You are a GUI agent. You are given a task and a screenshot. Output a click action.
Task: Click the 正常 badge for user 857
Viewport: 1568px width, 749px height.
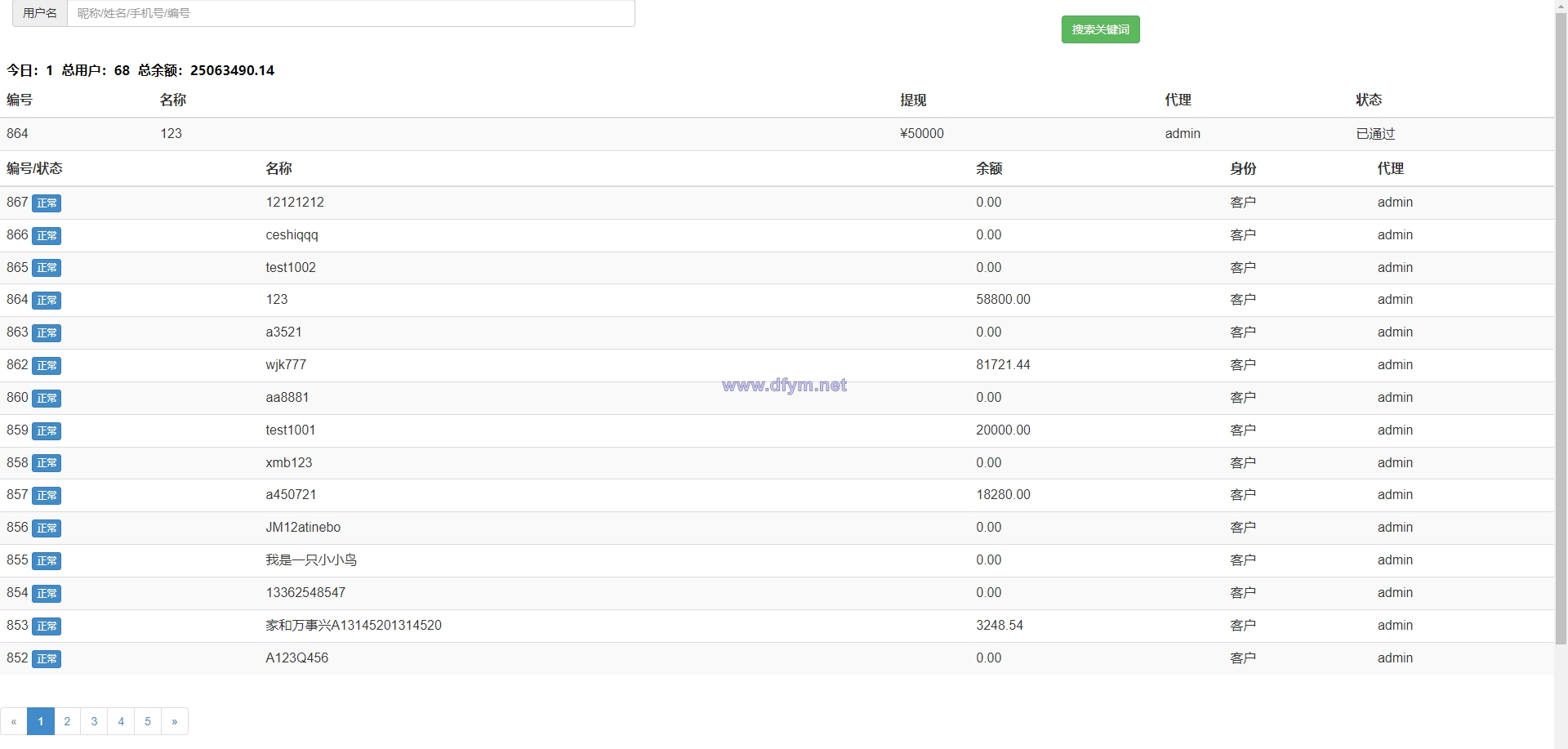click(47, 496)
